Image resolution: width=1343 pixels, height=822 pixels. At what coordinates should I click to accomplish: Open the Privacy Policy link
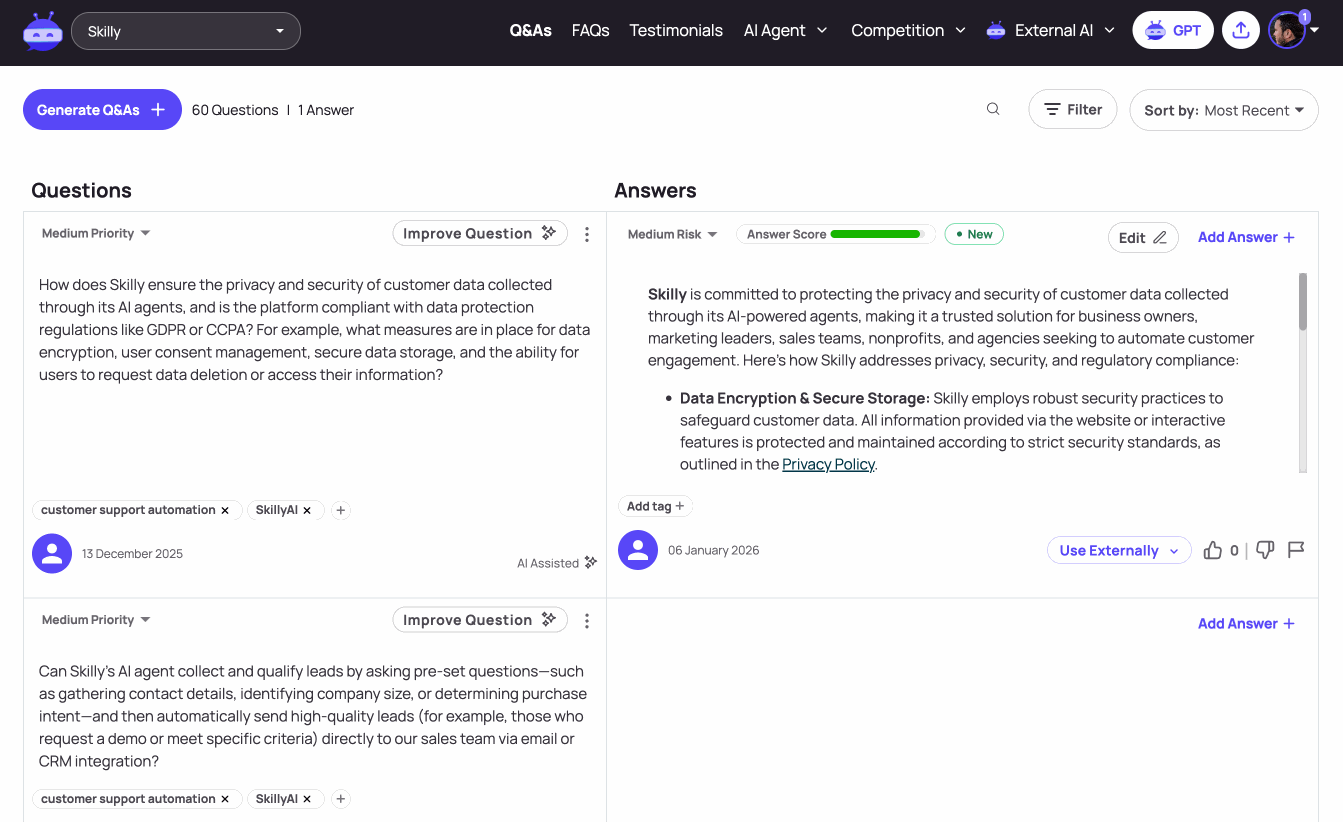828,464
